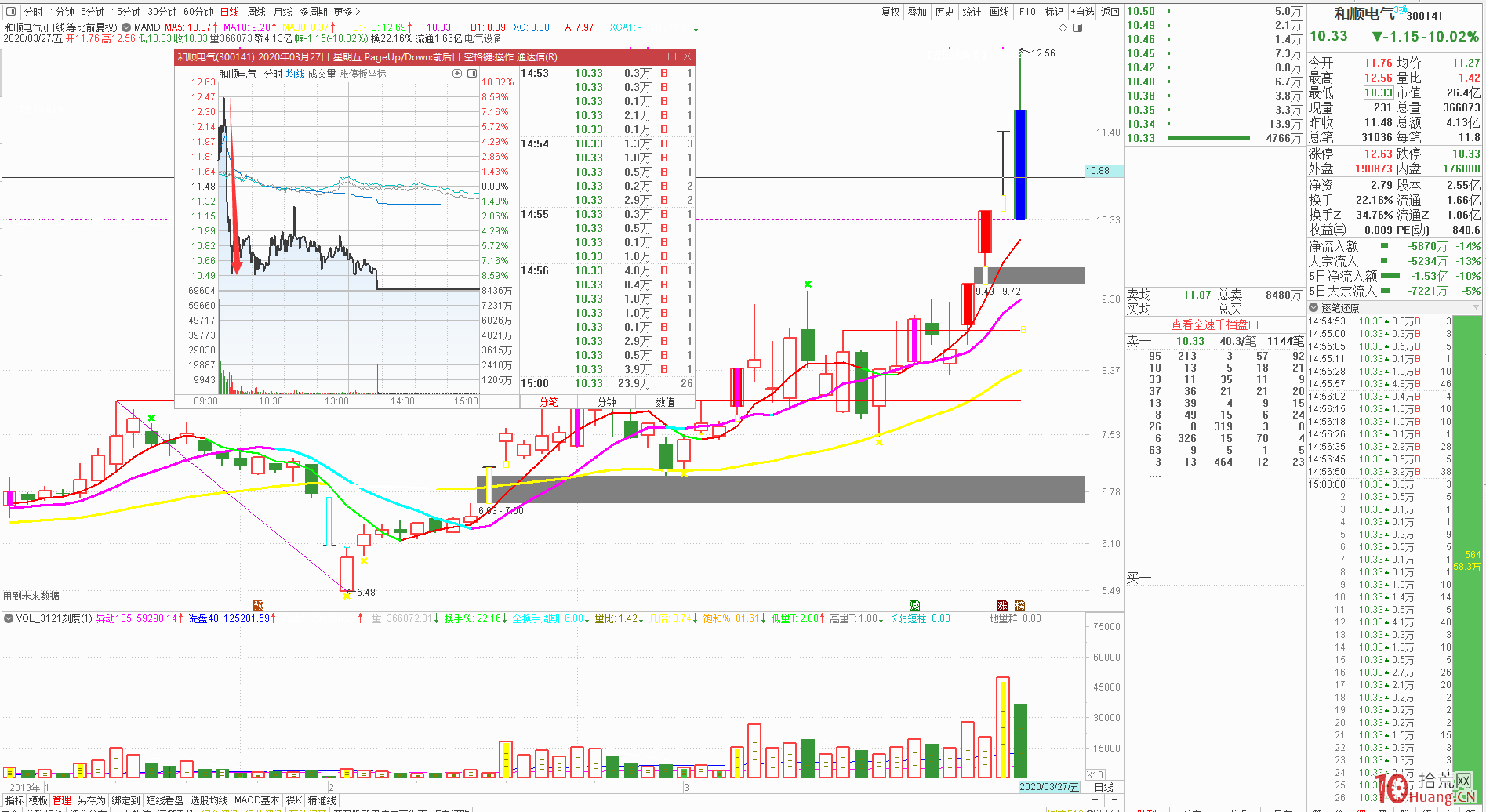Screen dimensions: 1486x812
Task: Toggle 涨停板坐标 in the popup
Action: pyautogui.click(x=363, y=74)
